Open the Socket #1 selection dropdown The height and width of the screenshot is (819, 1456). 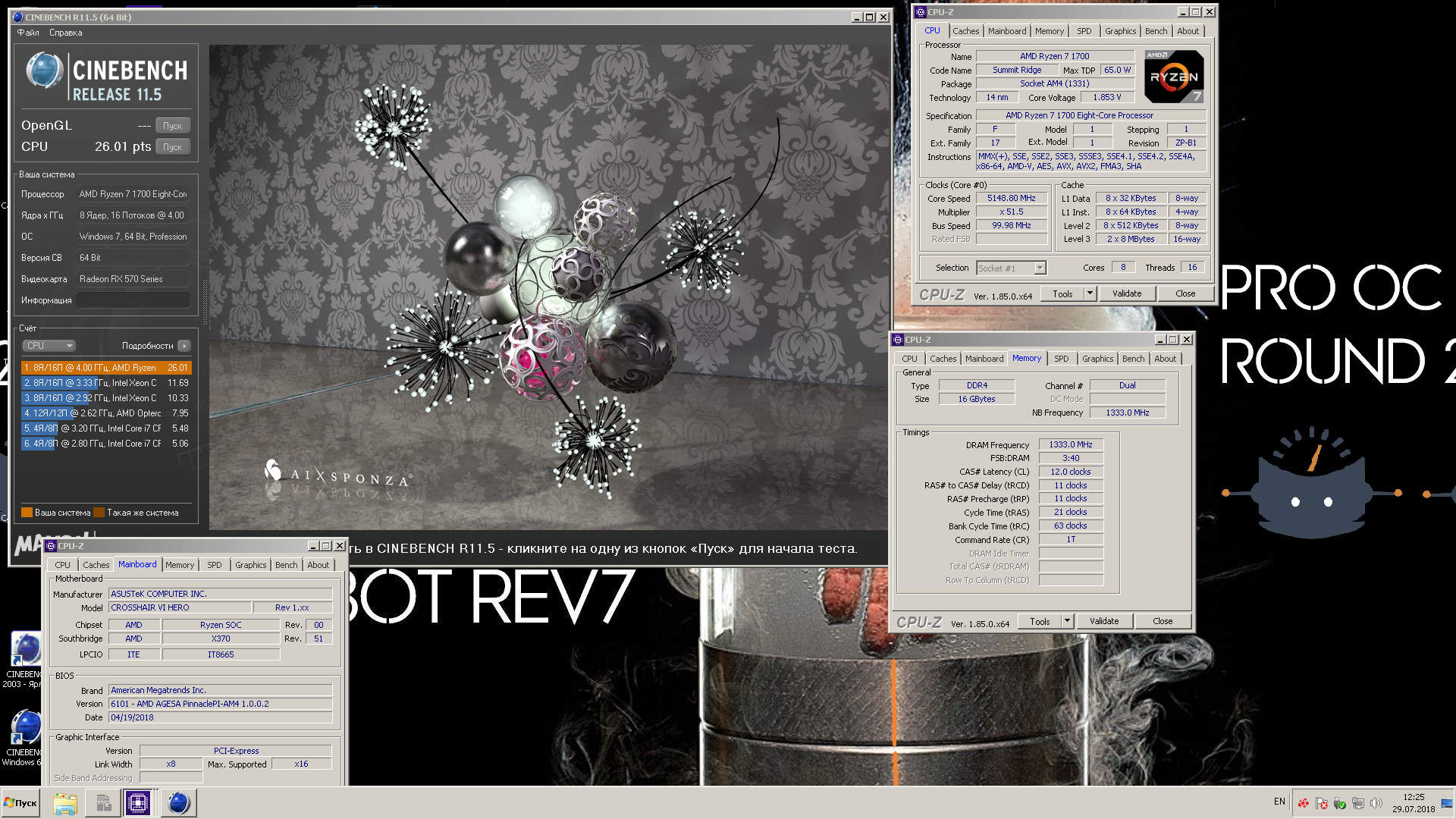(1011, 268)
